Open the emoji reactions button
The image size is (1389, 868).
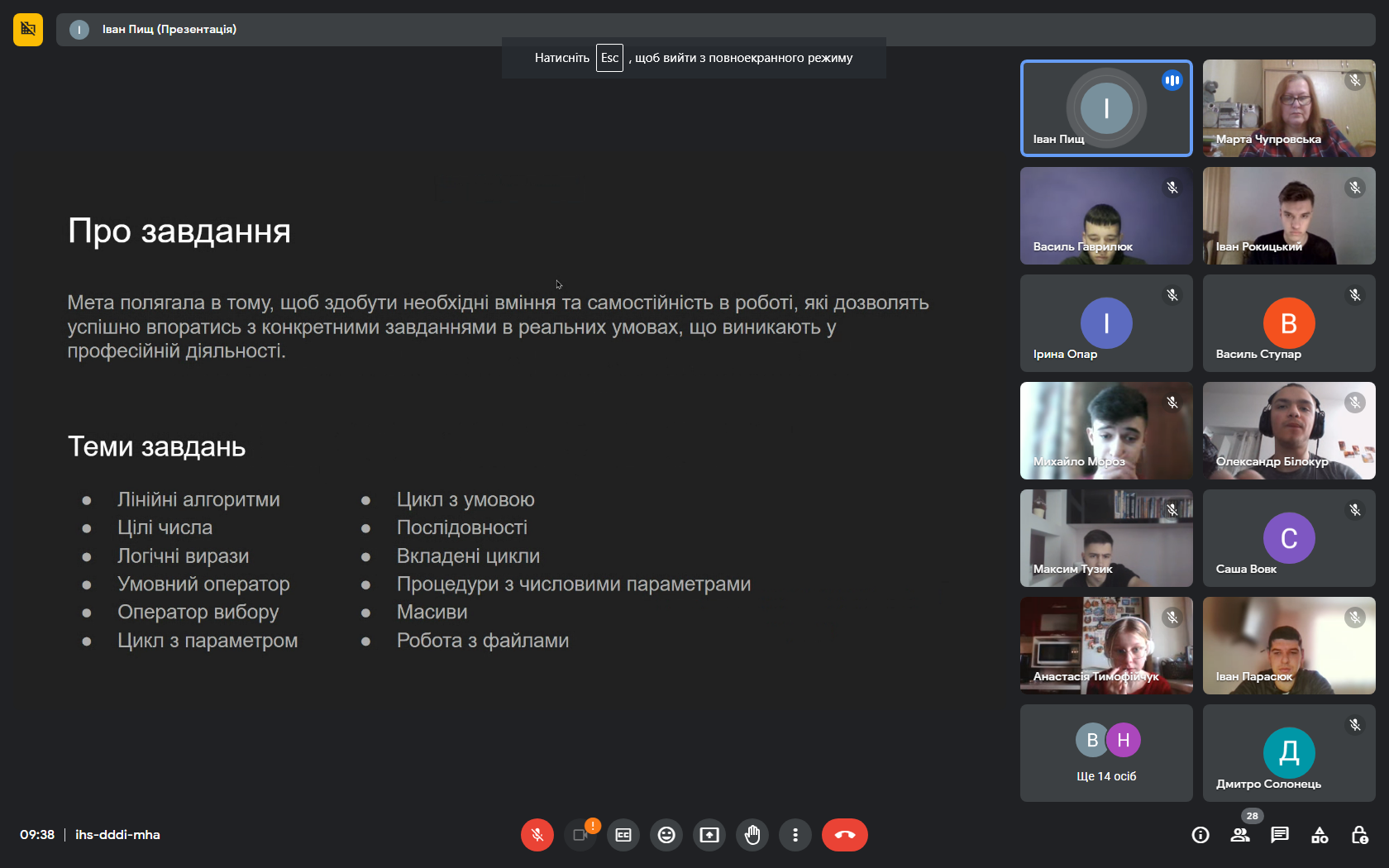click(x=666, y=835)
